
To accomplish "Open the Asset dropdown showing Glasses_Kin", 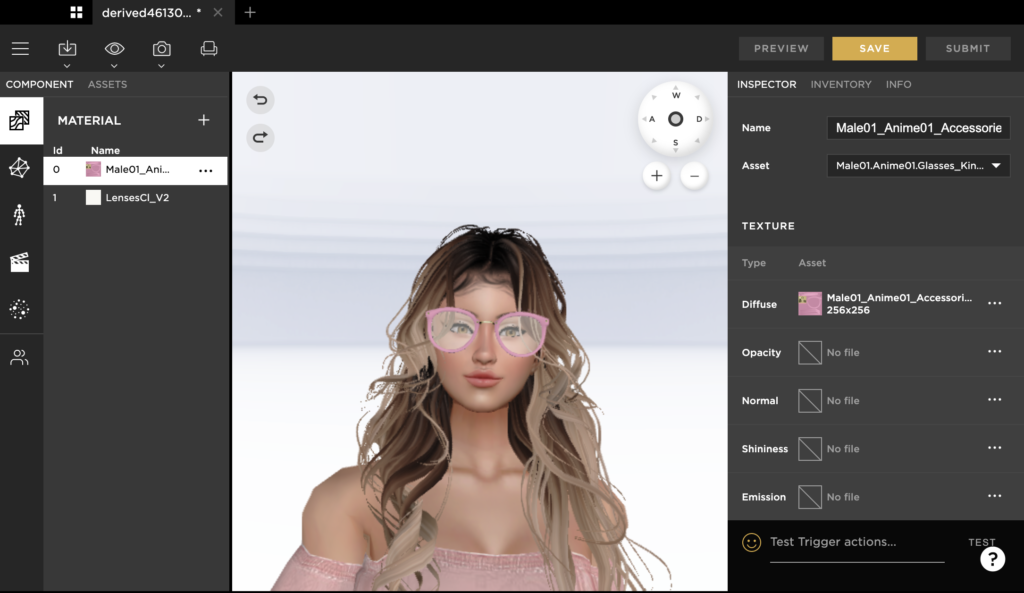I will pyautogui.click(x=917, y=165).
